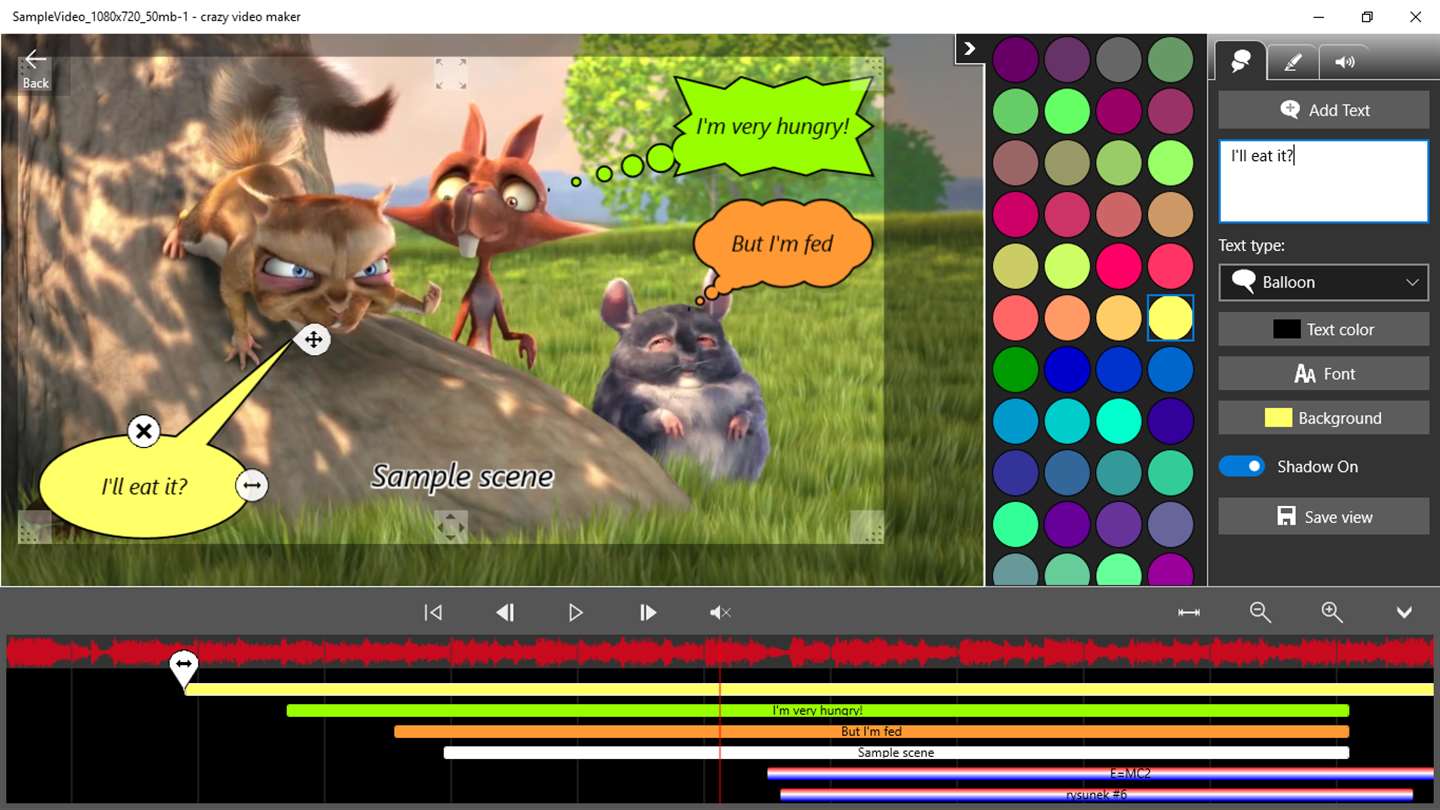Switch to the text balloon tab
This screenshot has height=810, width=1440.
1240,62
